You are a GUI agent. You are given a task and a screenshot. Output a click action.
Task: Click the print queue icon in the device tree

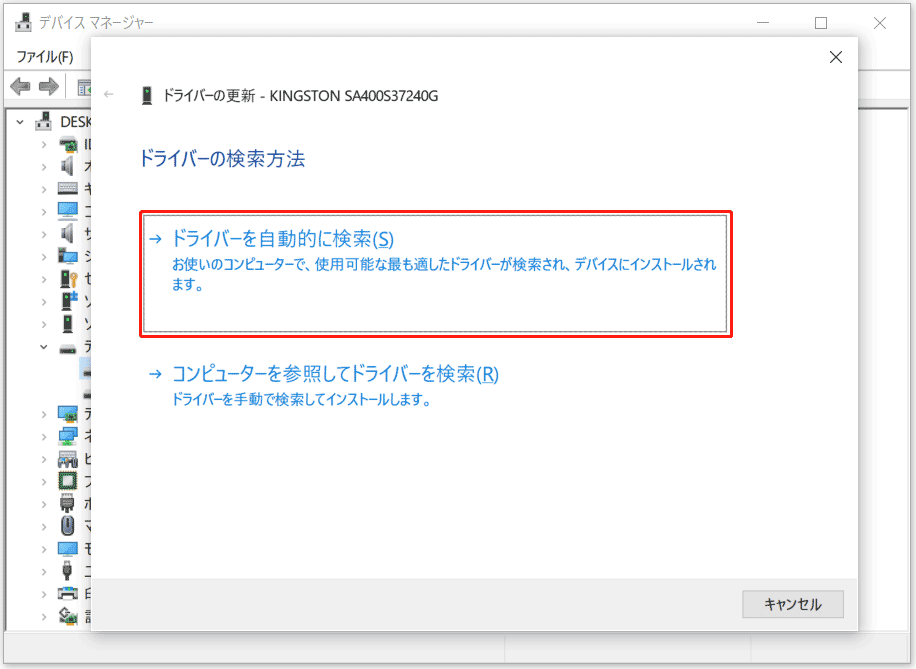click(68, 592)
